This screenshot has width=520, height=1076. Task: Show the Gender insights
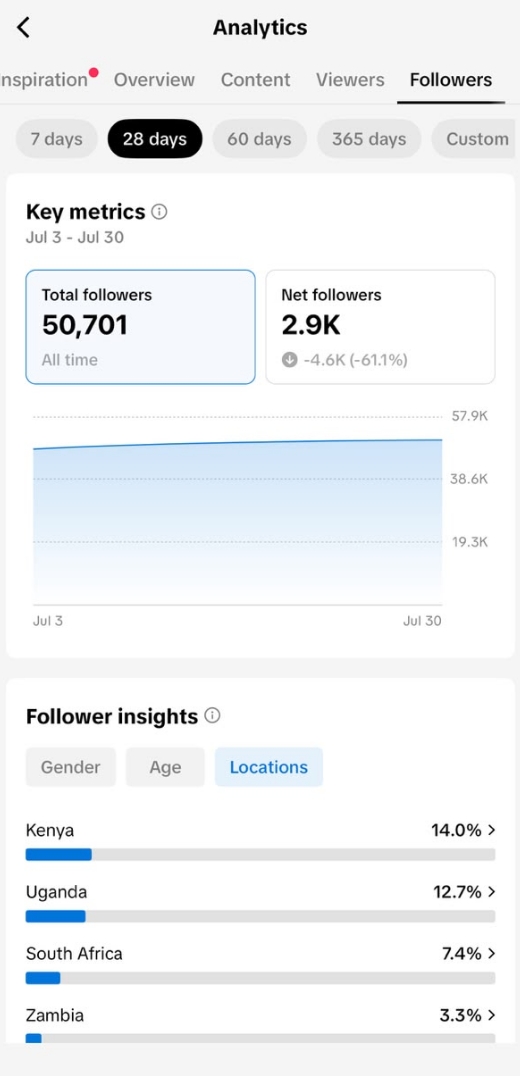(x=71, y=767)
